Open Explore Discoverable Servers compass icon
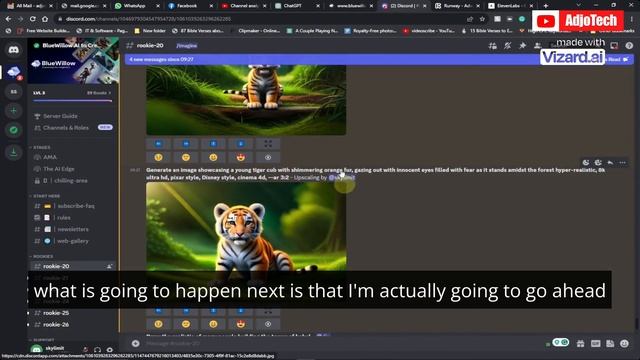Viewport: 640px width, 360px height. point(13,130)
